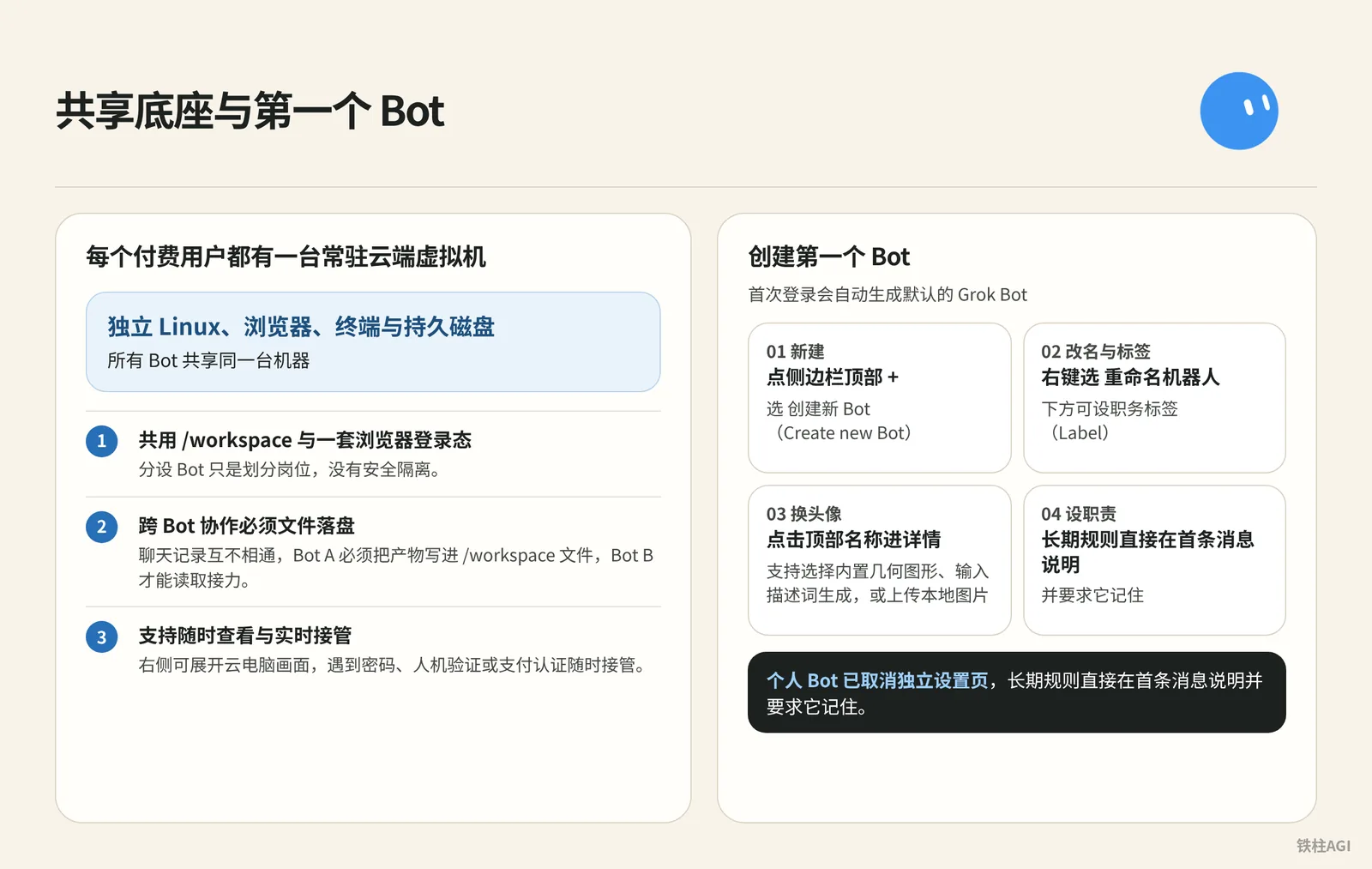
Task: Click the highlighted text 个人 Bot 已取消独立设置页
Action: point(877,681)
